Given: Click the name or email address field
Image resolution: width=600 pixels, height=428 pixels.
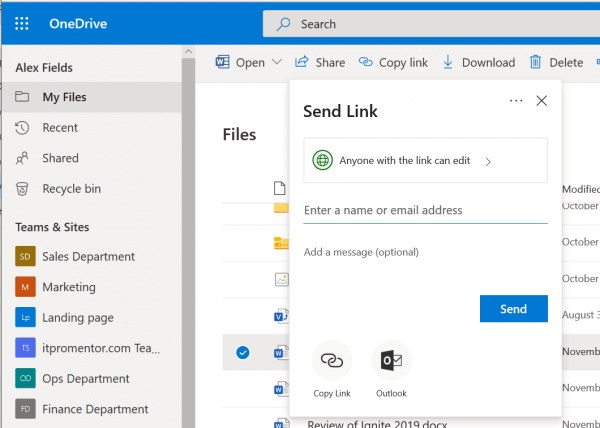Looking at the screenshot, I should click(x=426, y=210).
